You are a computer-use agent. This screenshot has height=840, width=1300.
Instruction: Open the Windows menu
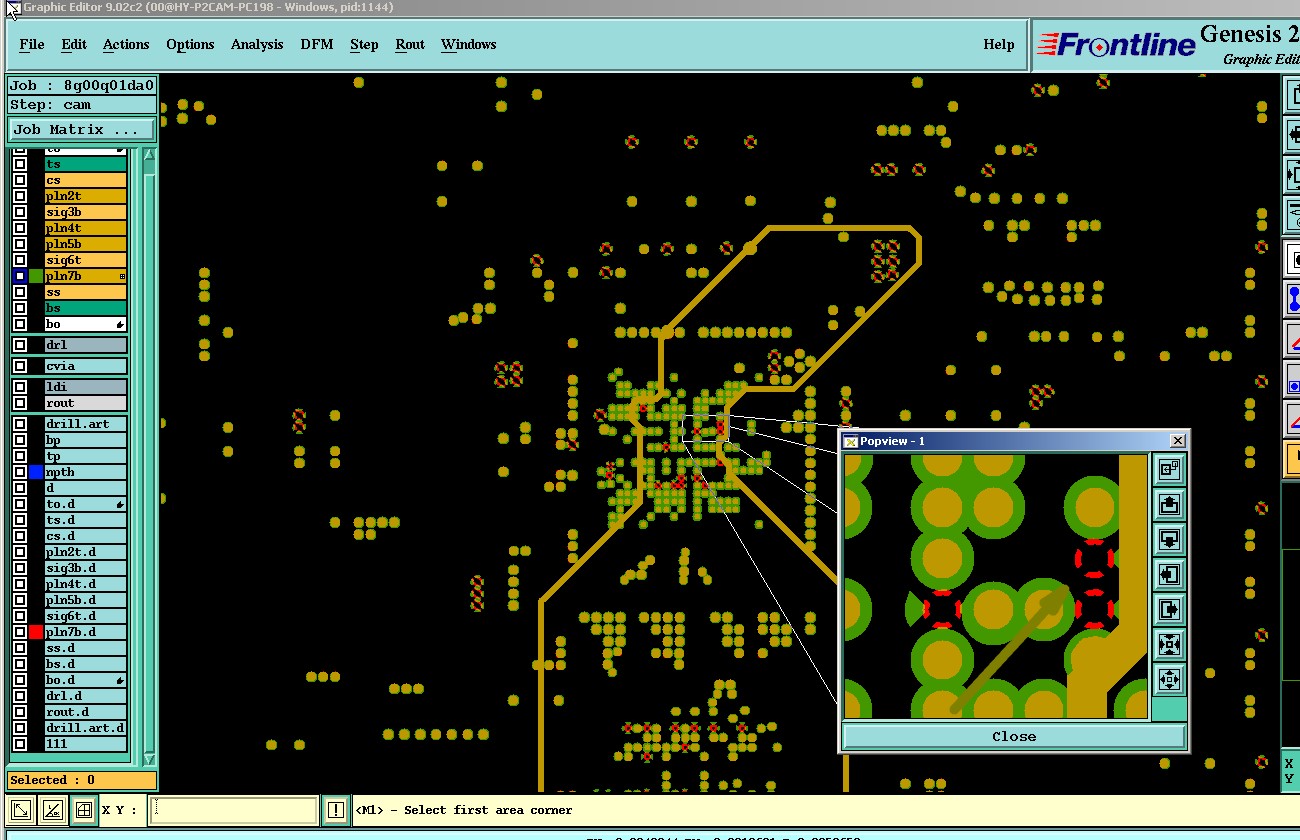click(x=469, y=44)
